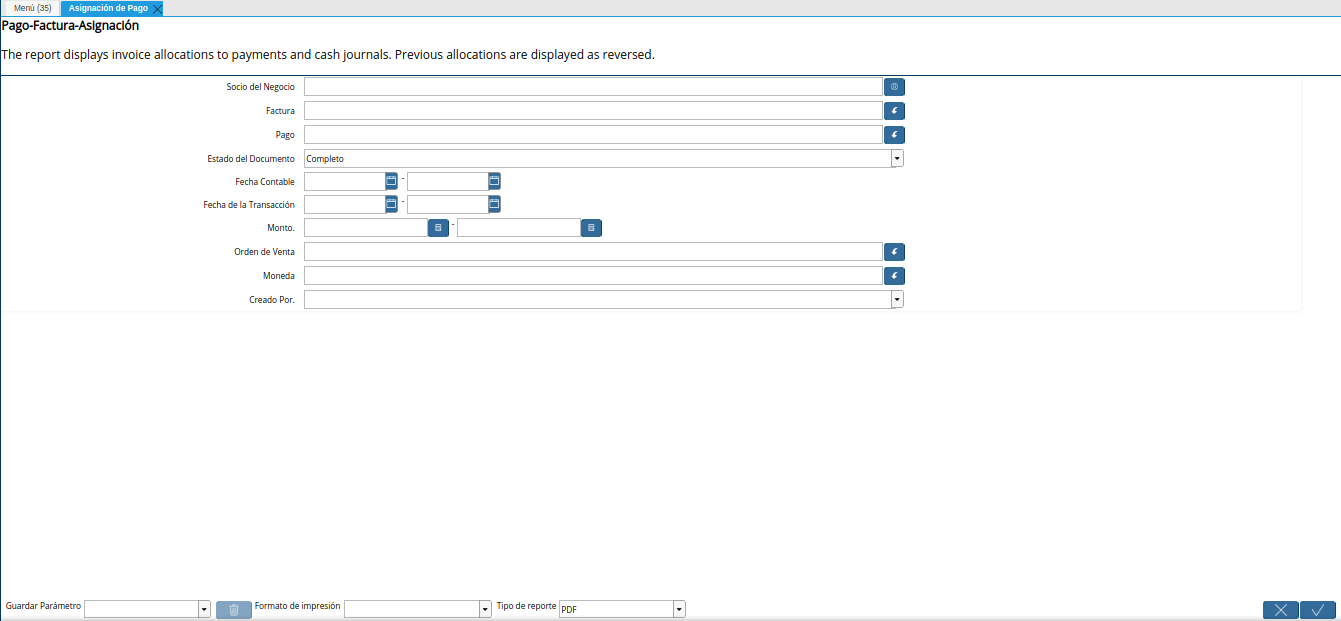Open the Moneda search icon

click(894, 276)
